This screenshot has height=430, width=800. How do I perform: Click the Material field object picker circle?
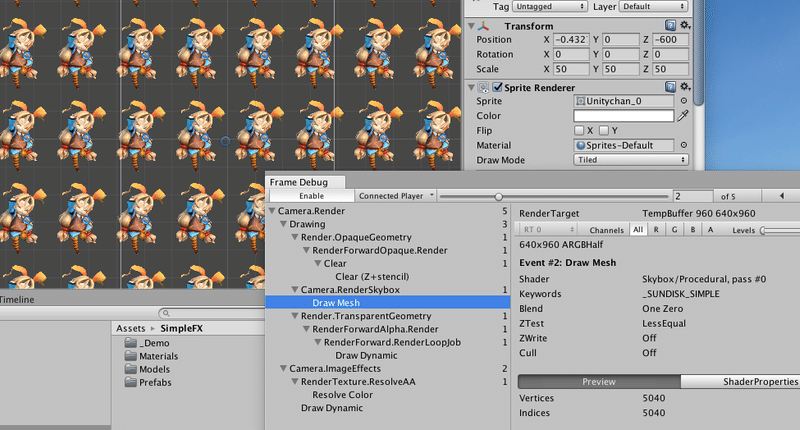click(684, 145)
